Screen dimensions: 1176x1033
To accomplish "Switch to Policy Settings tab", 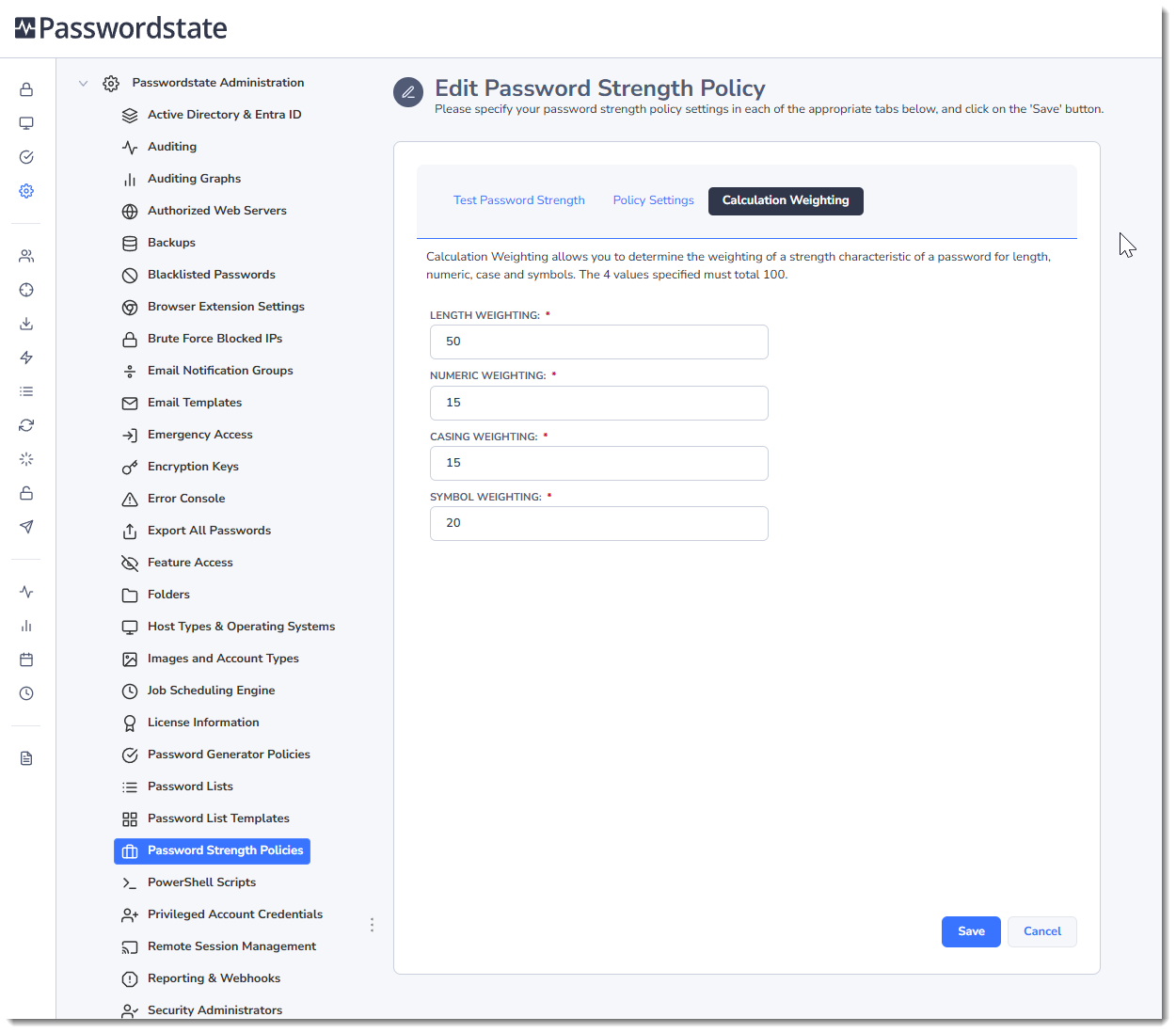I will (x=653, y=200).
